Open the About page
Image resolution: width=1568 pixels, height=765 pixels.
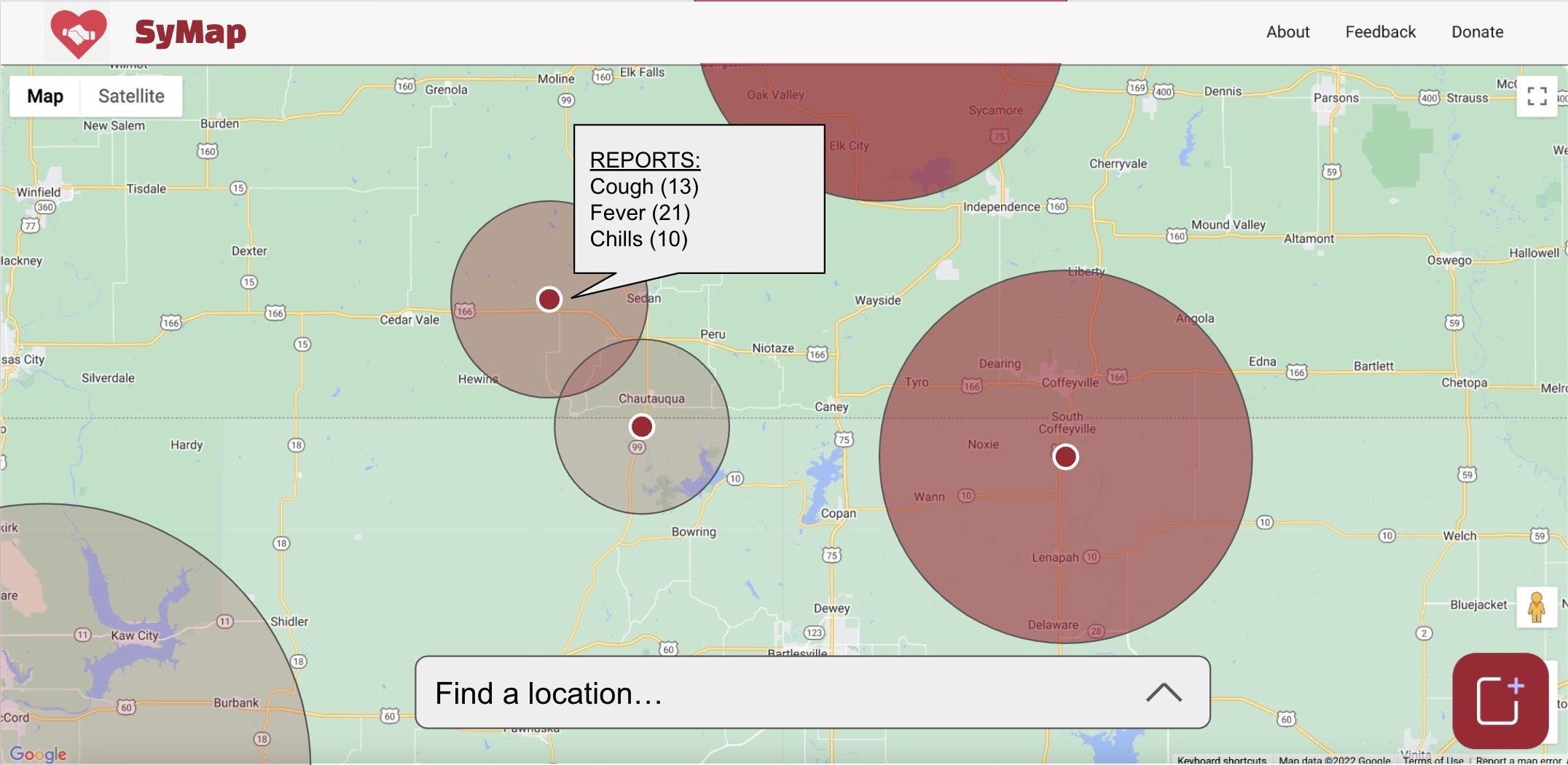1287,32
